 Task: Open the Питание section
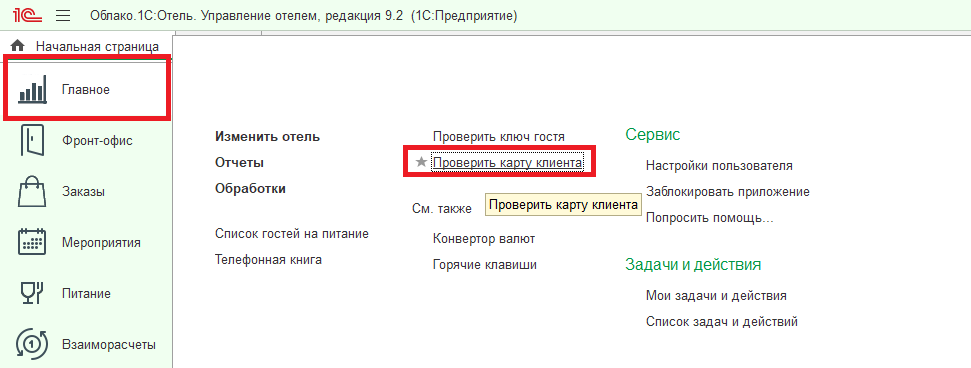[x=86, y=293]
